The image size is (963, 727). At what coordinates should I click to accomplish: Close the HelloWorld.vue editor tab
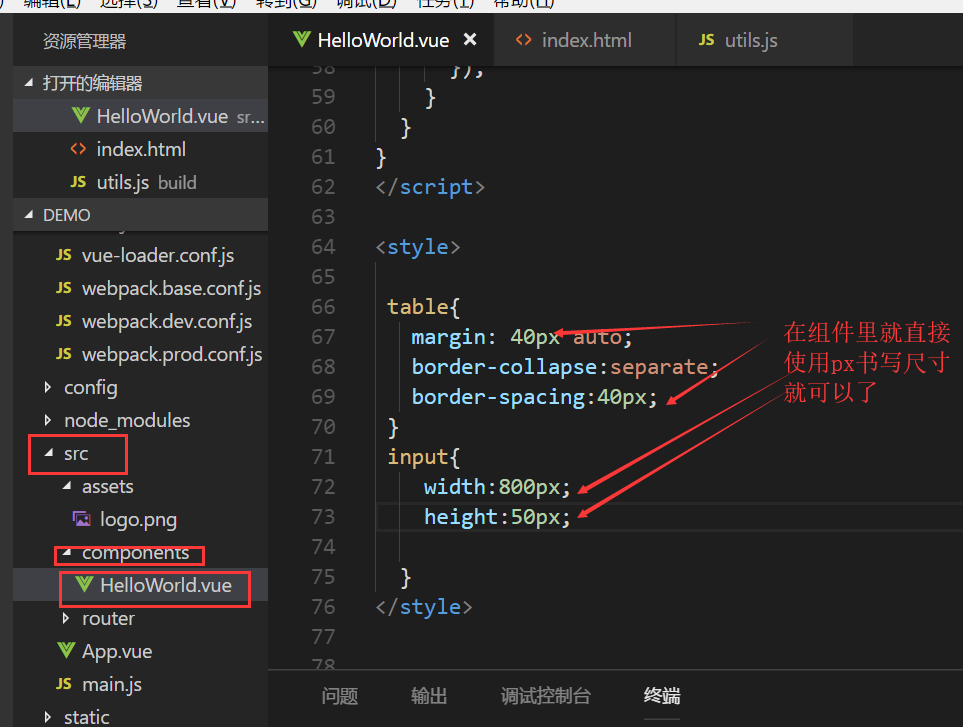[x=470, y=40]
